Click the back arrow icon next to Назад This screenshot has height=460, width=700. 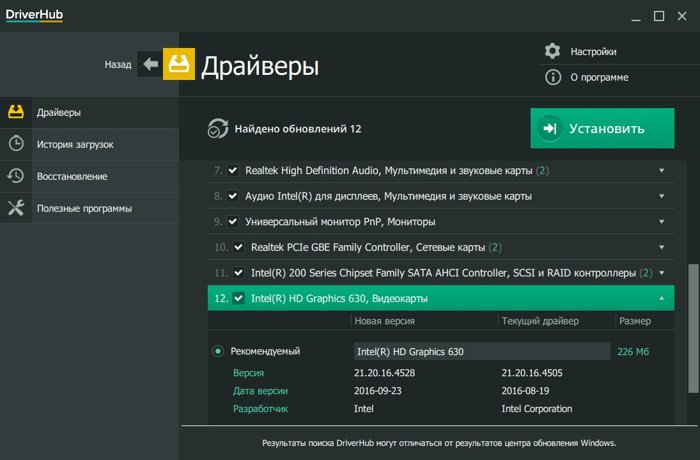coord(150,64)
